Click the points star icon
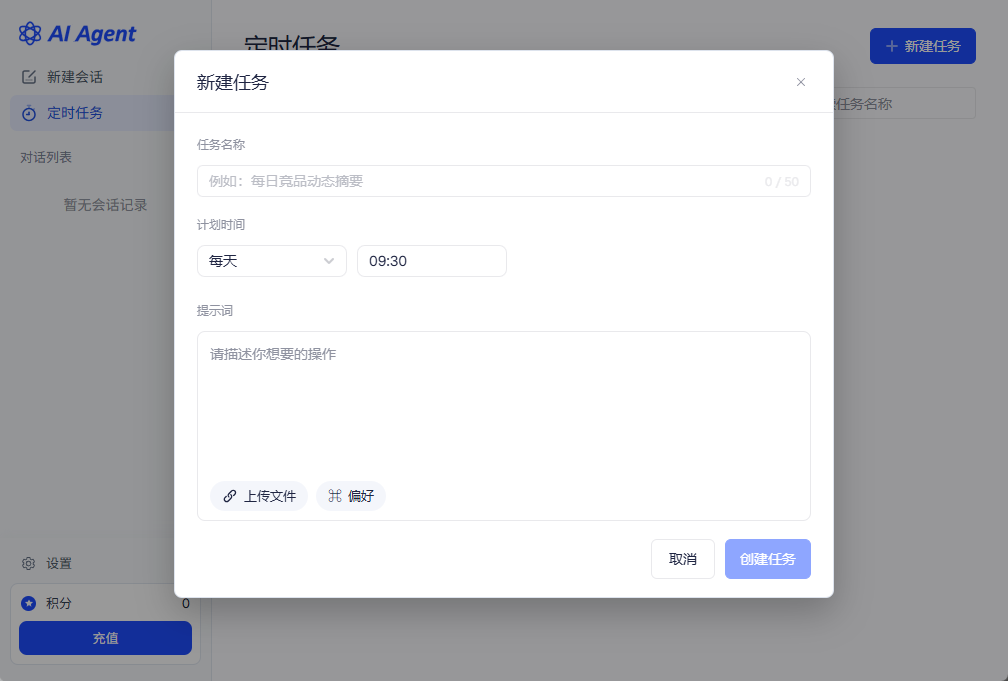 coord(28,603)
